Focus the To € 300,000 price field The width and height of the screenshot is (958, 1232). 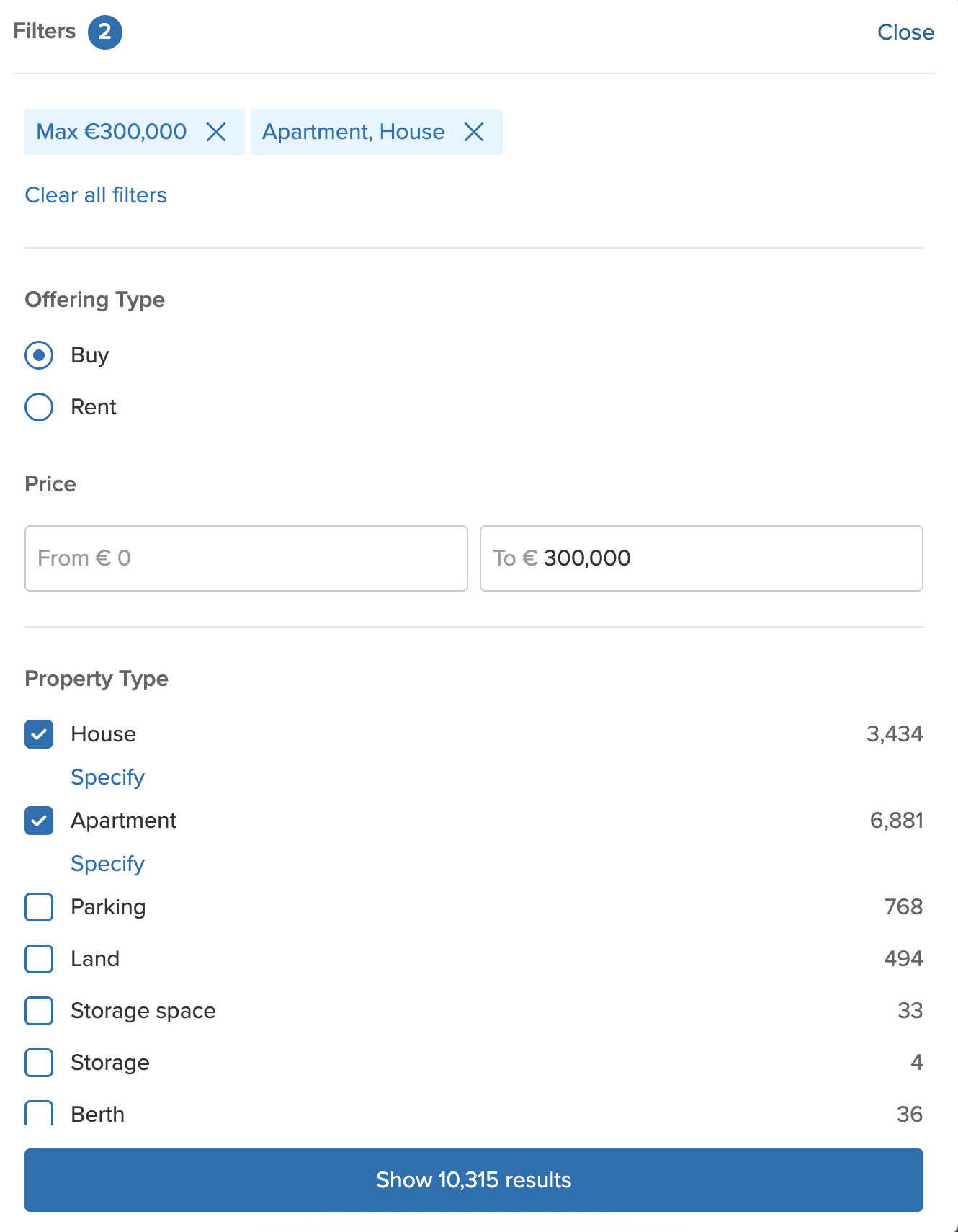[x=702, y=558]
